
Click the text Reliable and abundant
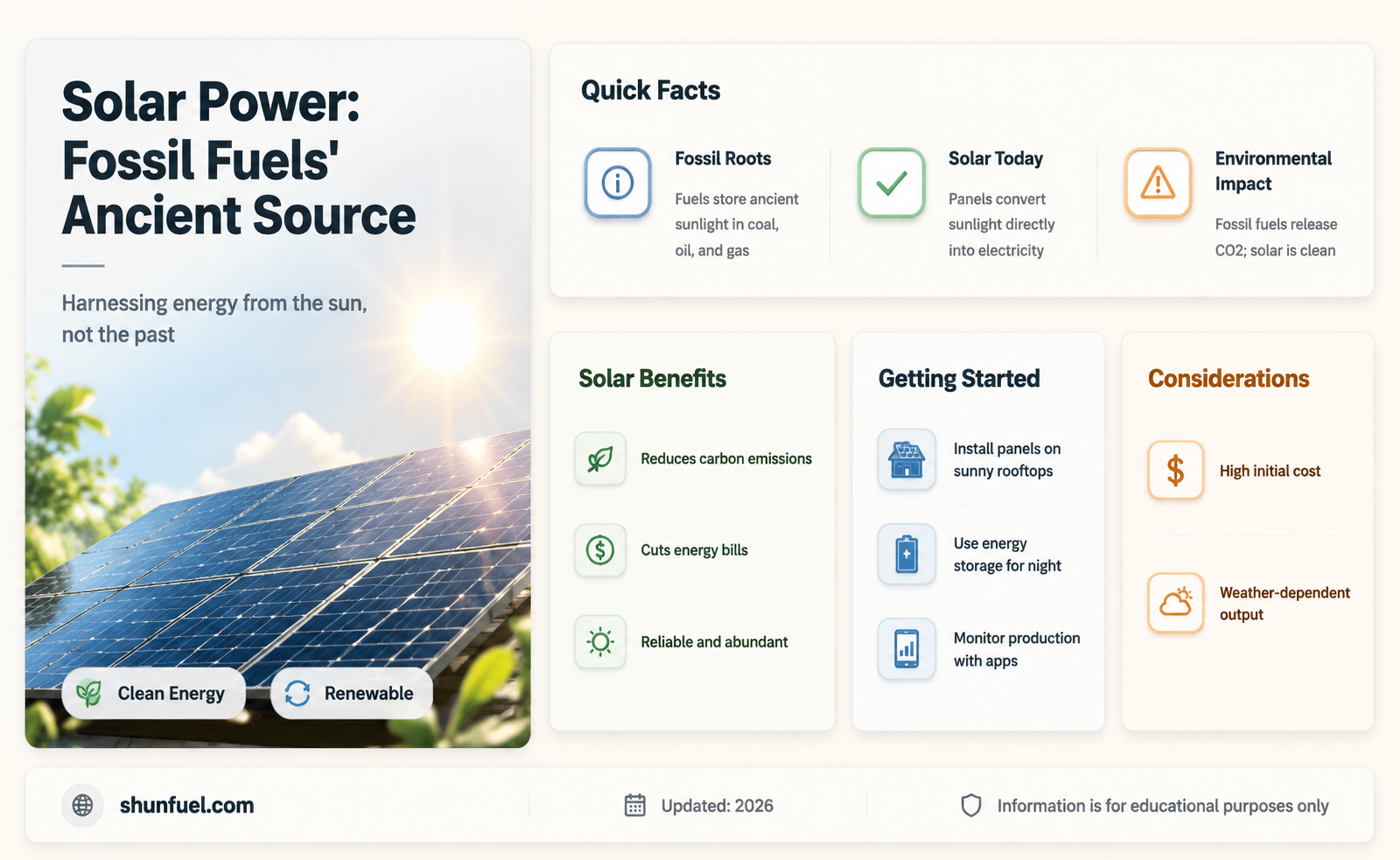(714, 642)
